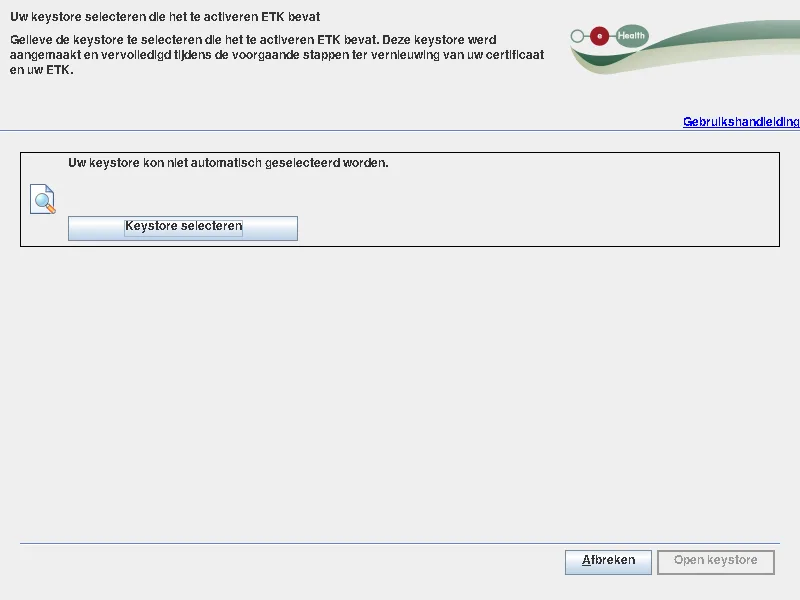
Task: Click the disabled Open keystore button
Action: (x=716, y=562)
